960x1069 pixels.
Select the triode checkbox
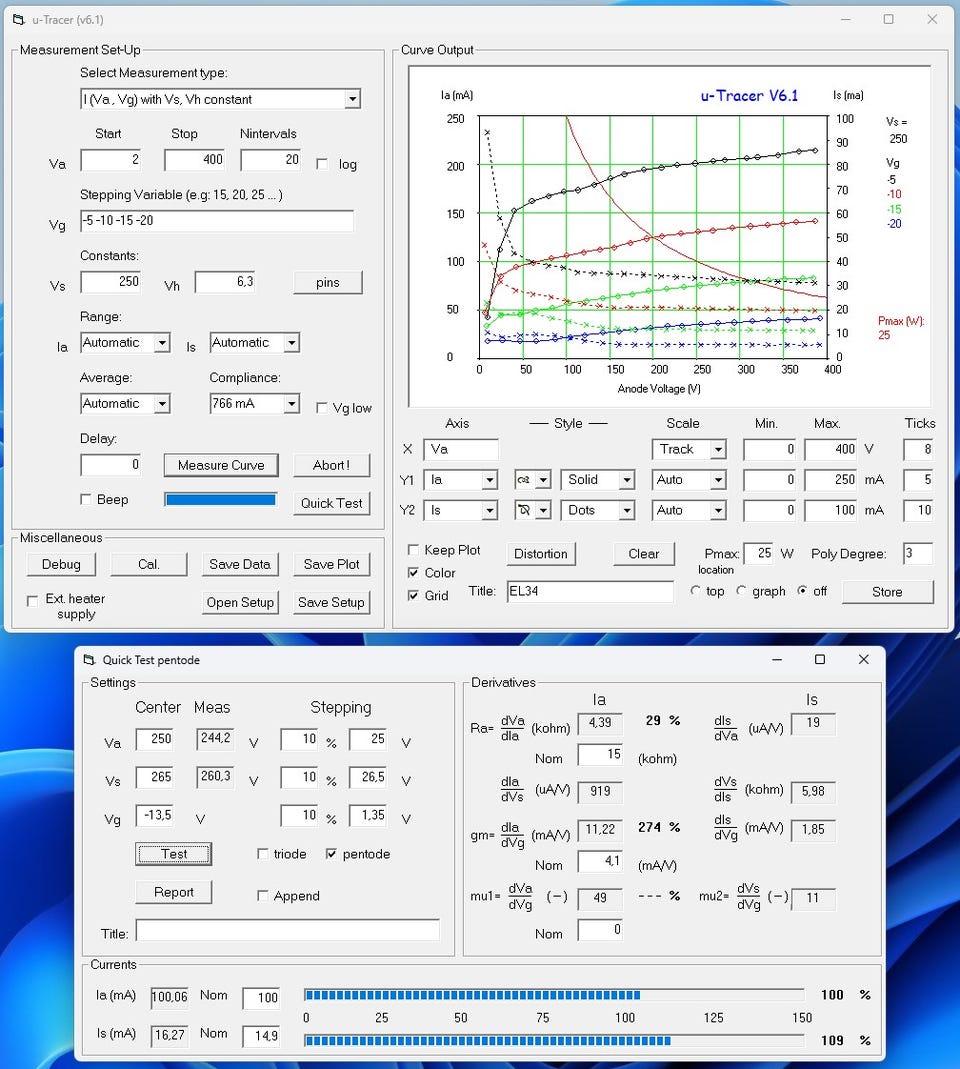(x=263, y=854)
